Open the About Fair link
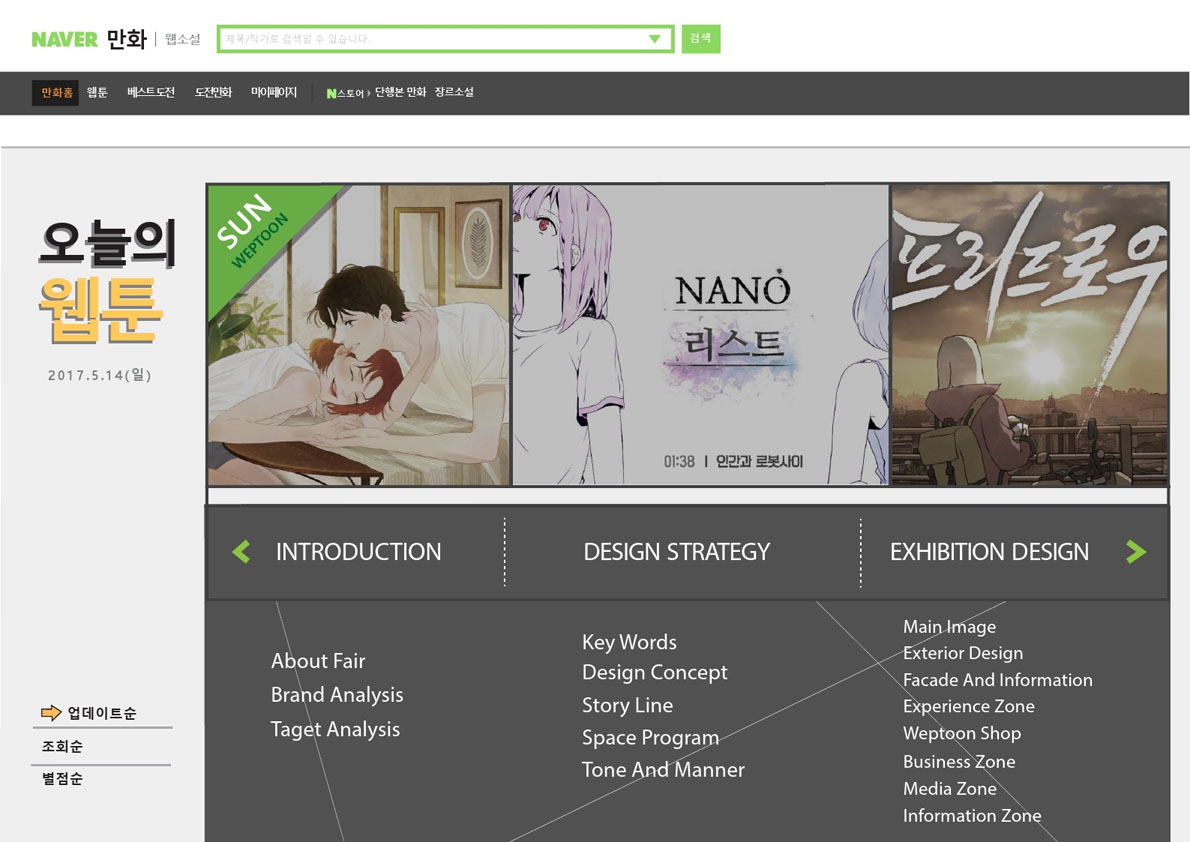 tap(318, 661)
